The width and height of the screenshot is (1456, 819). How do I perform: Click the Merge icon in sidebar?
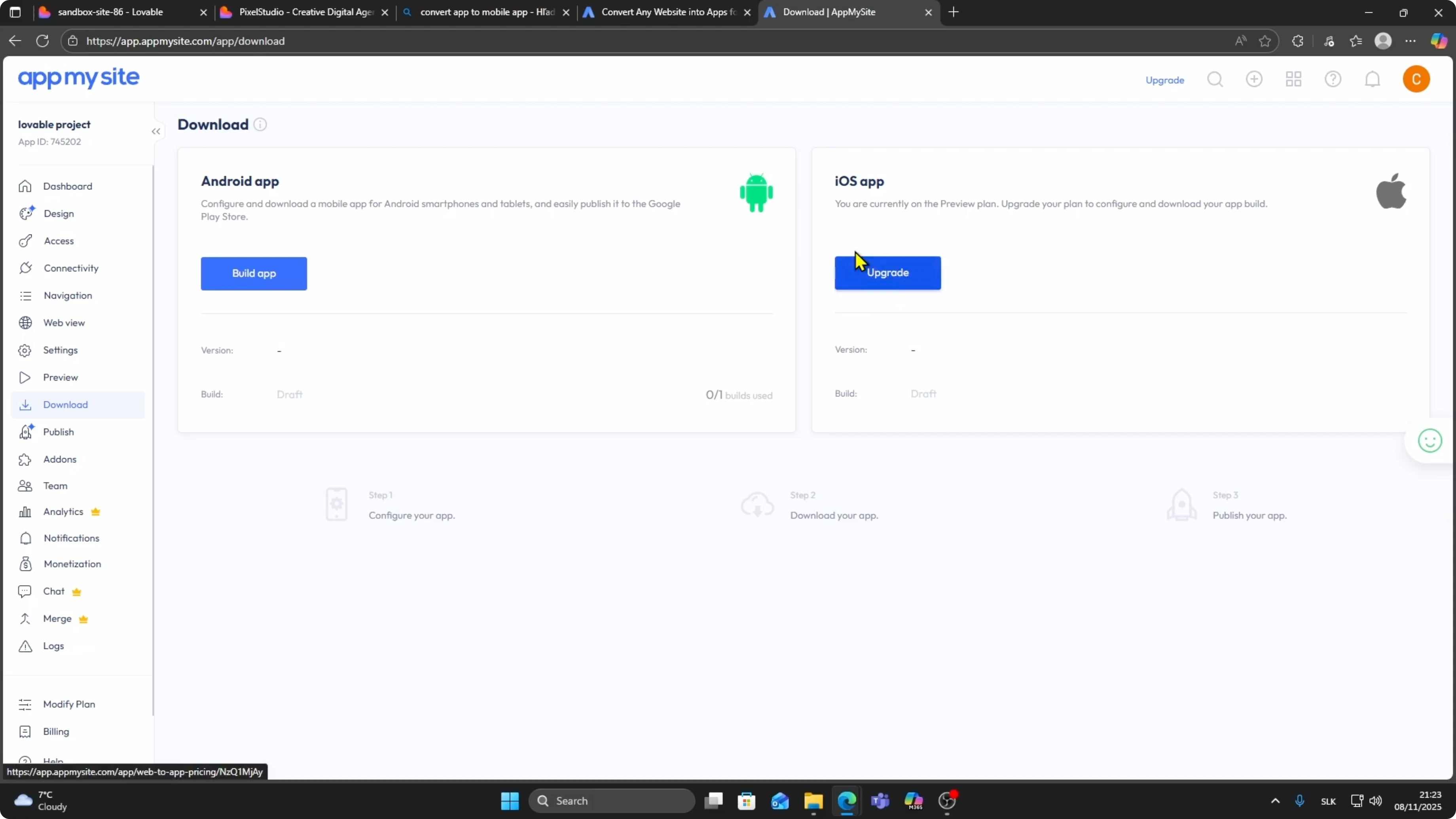[25, 618]
